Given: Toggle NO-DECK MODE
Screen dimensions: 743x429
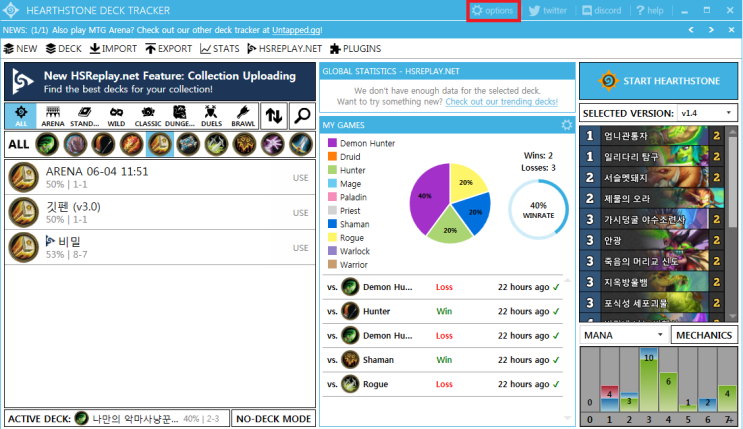Looking at the screenshot, I should [273, 419].
